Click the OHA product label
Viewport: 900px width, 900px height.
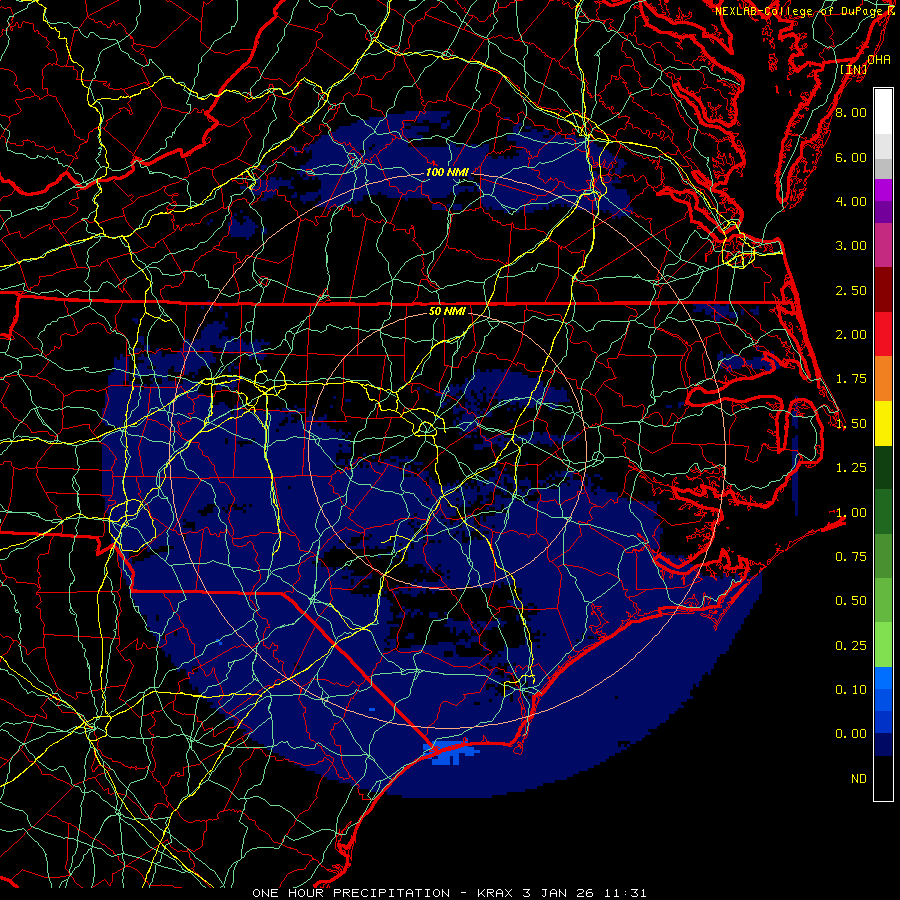879,59
